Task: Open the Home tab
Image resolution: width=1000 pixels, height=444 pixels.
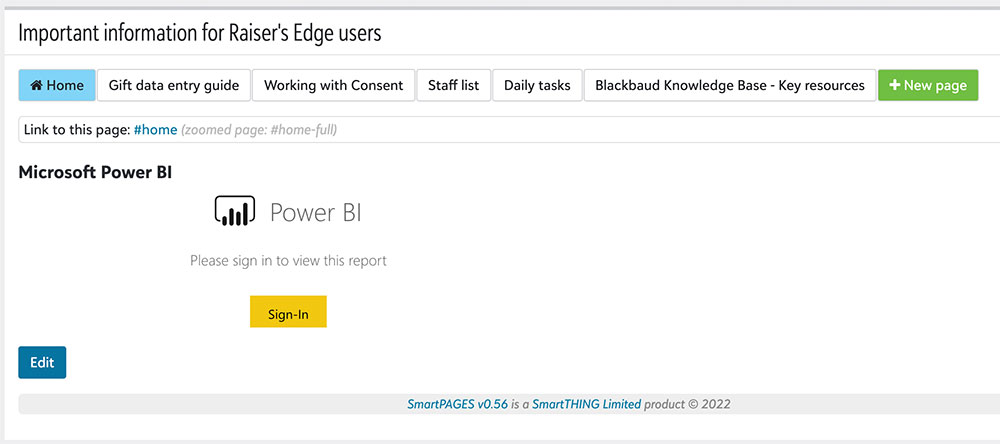Action: (x=57, y=85)
